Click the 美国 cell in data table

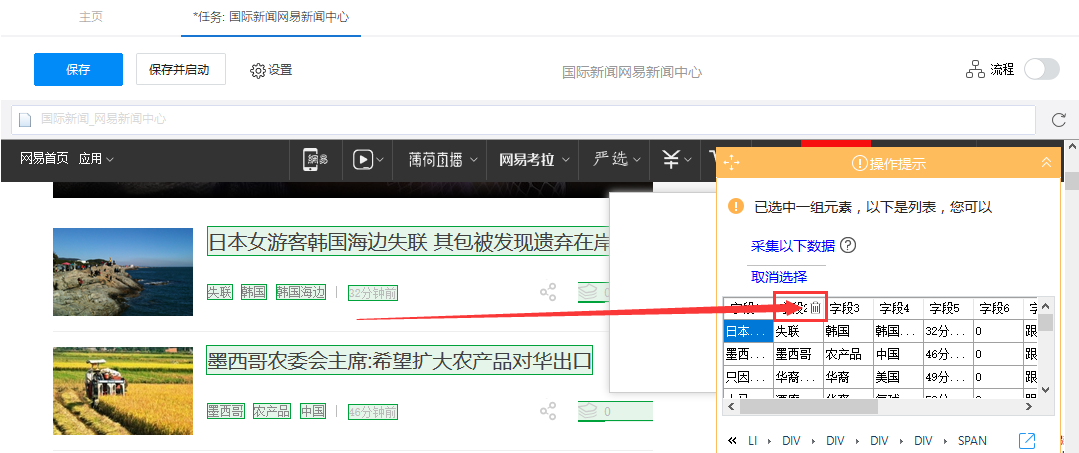coord(898,377)
